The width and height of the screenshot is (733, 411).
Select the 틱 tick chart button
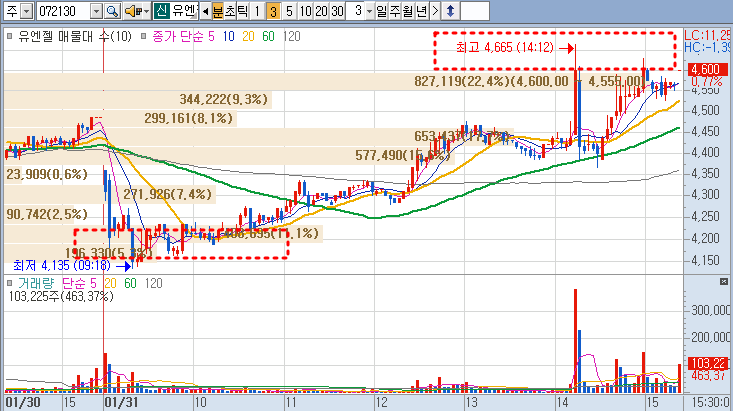pos(242,11)
